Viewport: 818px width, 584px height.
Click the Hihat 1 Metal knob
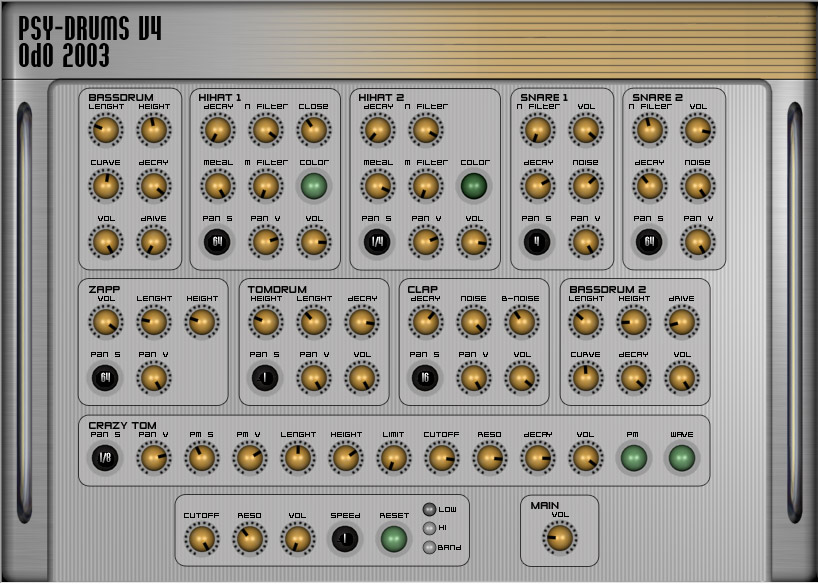[218, 186]
